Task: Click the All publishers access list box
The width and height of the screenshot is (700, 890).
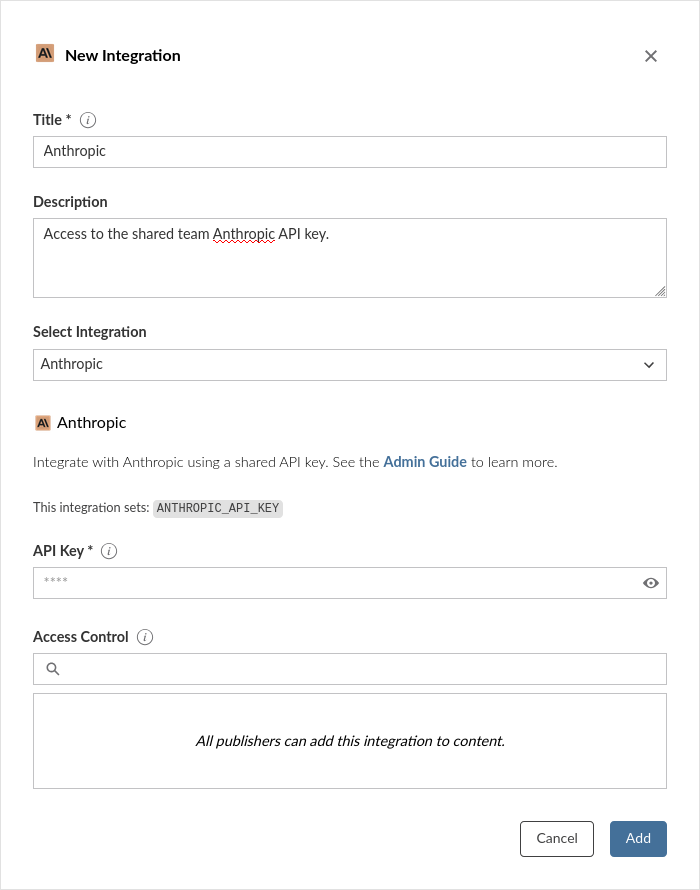Action: coord(350,741)
